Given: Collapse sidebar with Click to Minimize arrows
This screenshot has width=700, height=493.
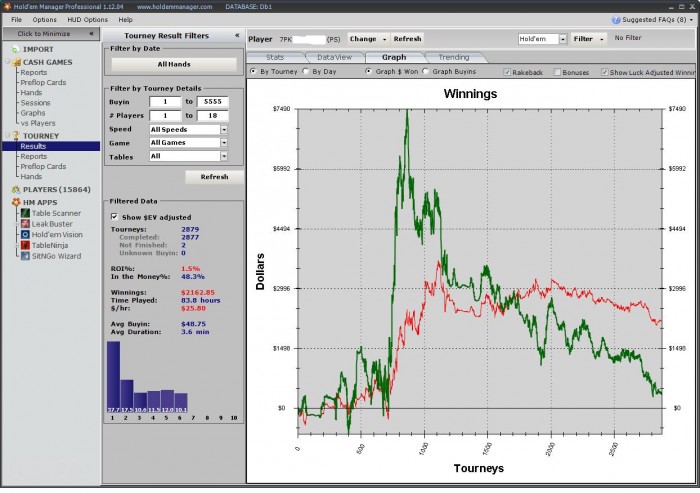Looking at the screenshot, I should point(92,33).
